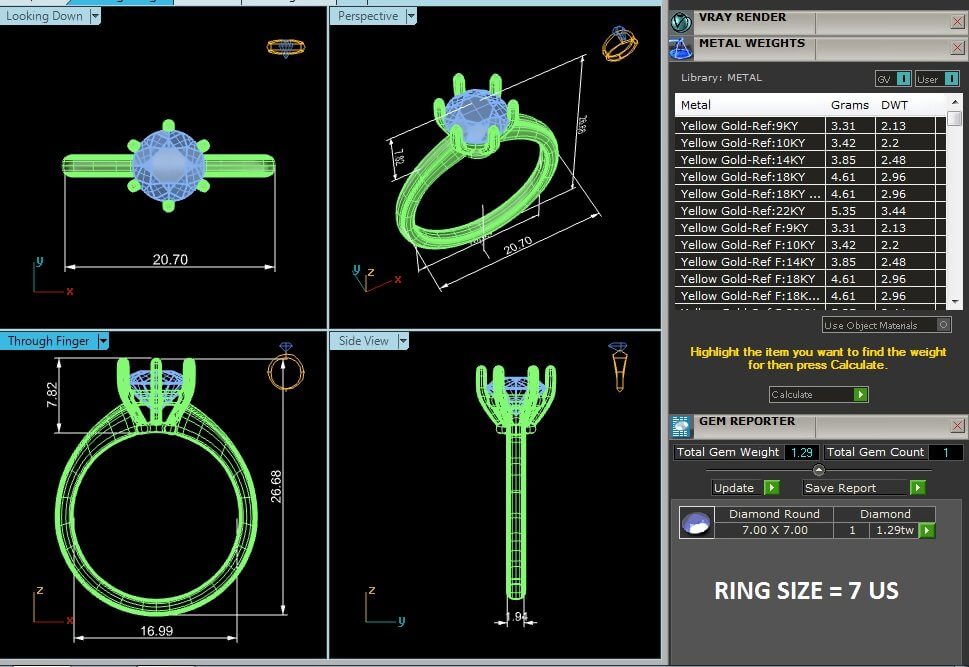The image size is (969, 667).
Task: Open the Side View viewport dropdown
Action: pos(403,341)
